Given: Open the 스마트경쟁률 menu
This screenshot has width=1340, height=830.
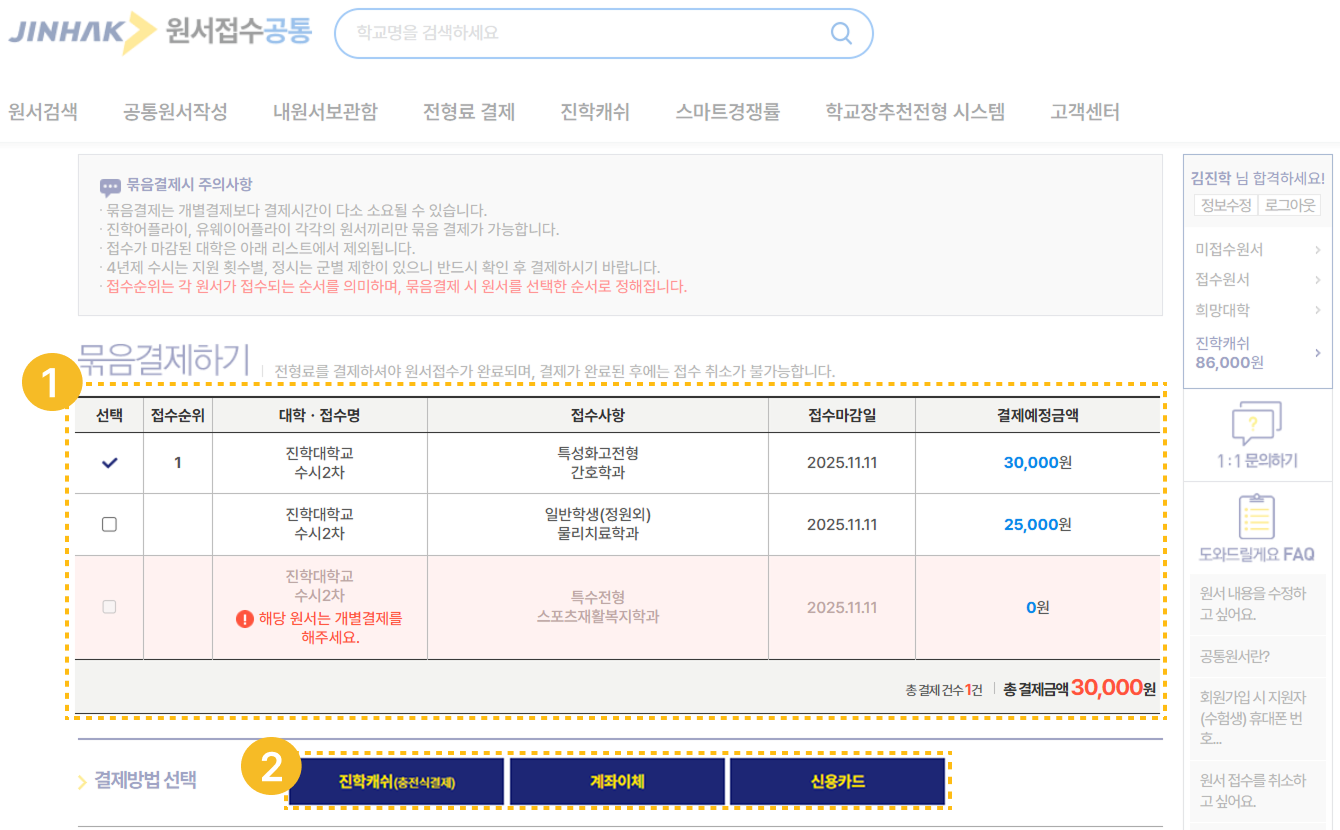Looking at the screenshot, I should (728, 112).
